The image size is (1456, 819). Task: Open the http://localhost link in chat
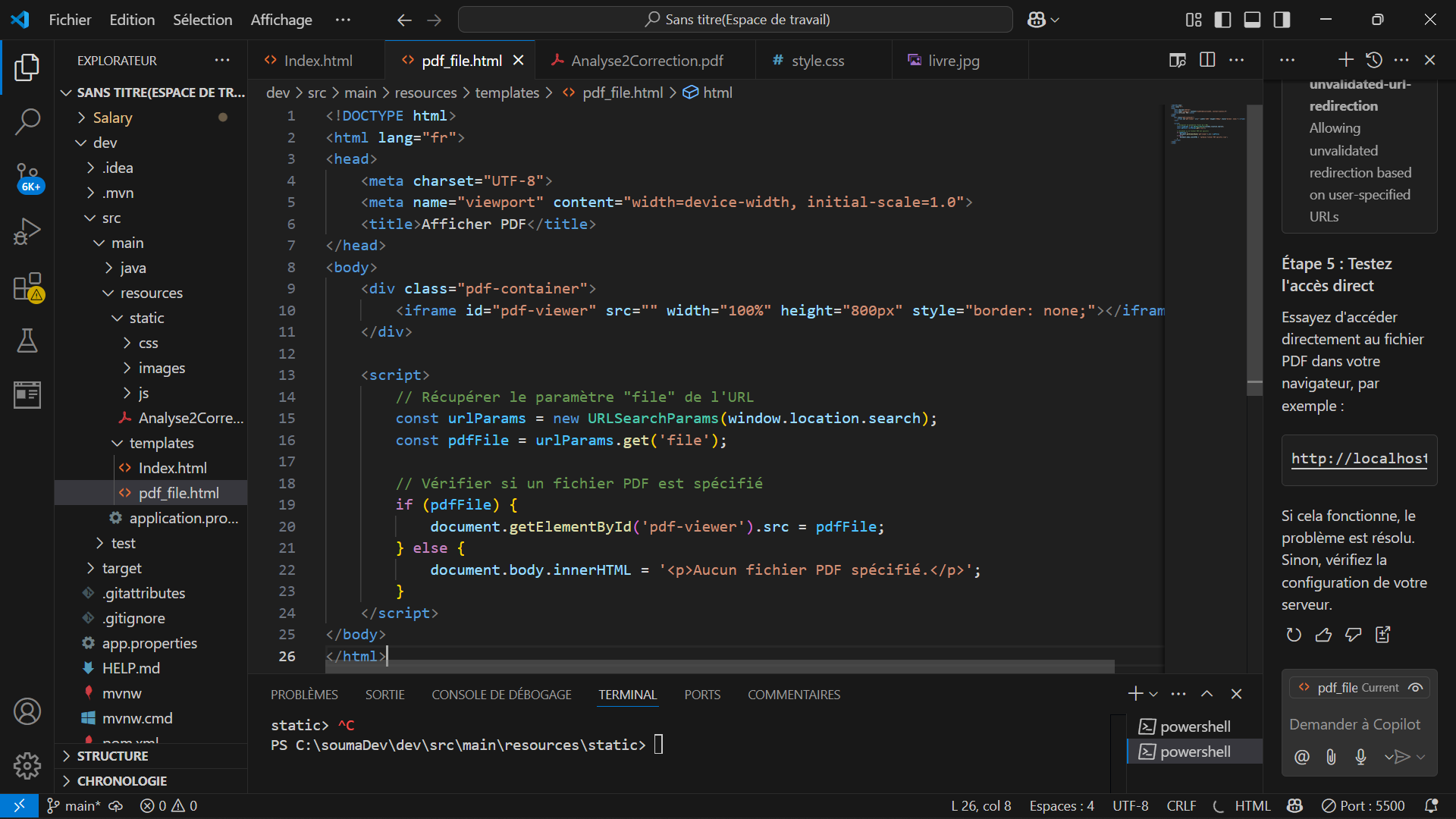(x=1359, y=458)
